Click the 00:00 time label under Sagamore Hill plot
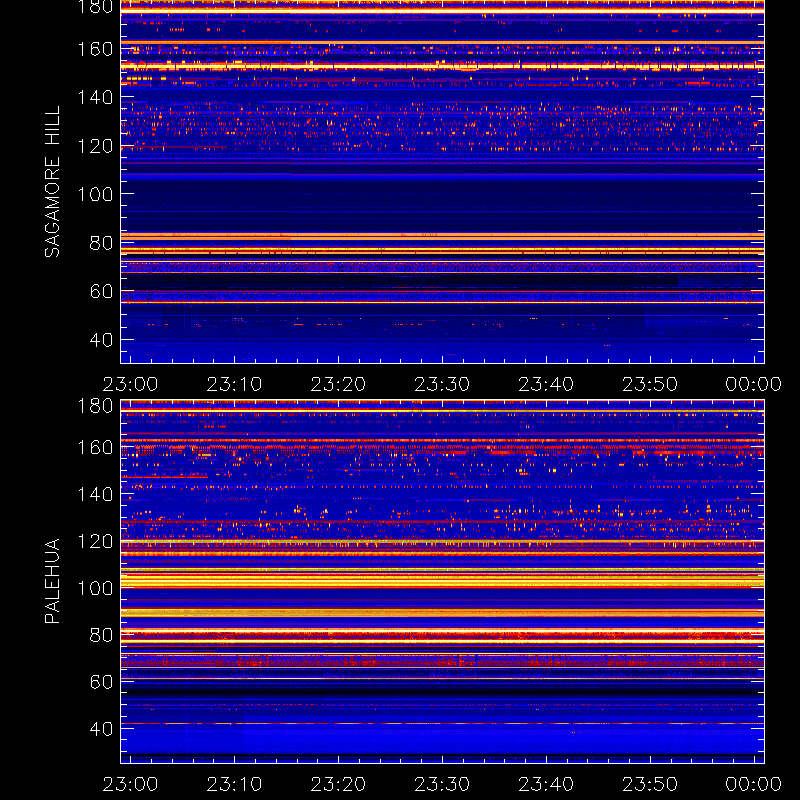Image resolution: width=800 pixels, height=800 pixels. pos(754,384)
